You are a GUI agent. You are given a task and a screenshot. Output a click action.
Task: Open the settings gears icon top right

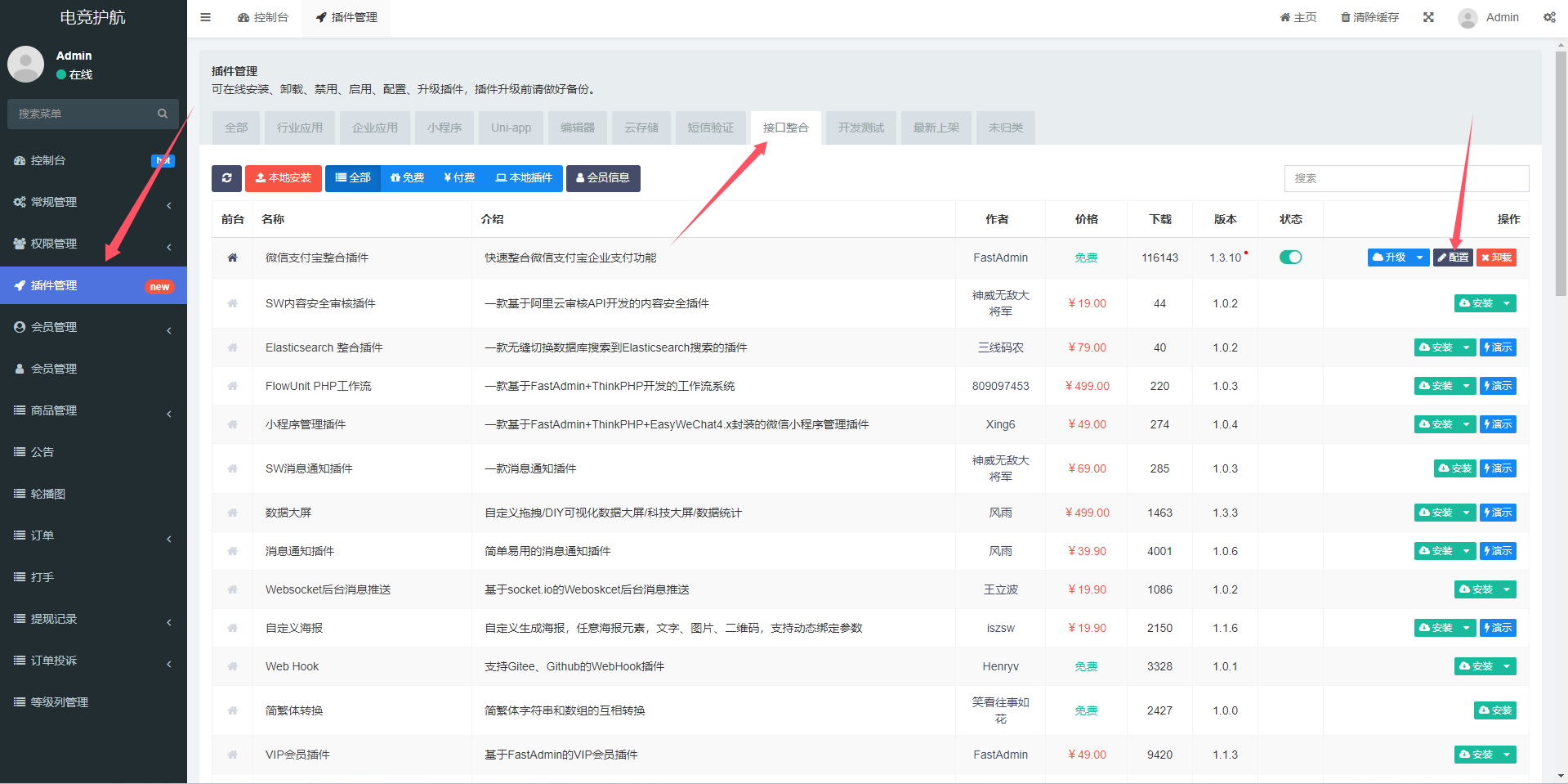pyautogui.click(x=1549, y=17)
